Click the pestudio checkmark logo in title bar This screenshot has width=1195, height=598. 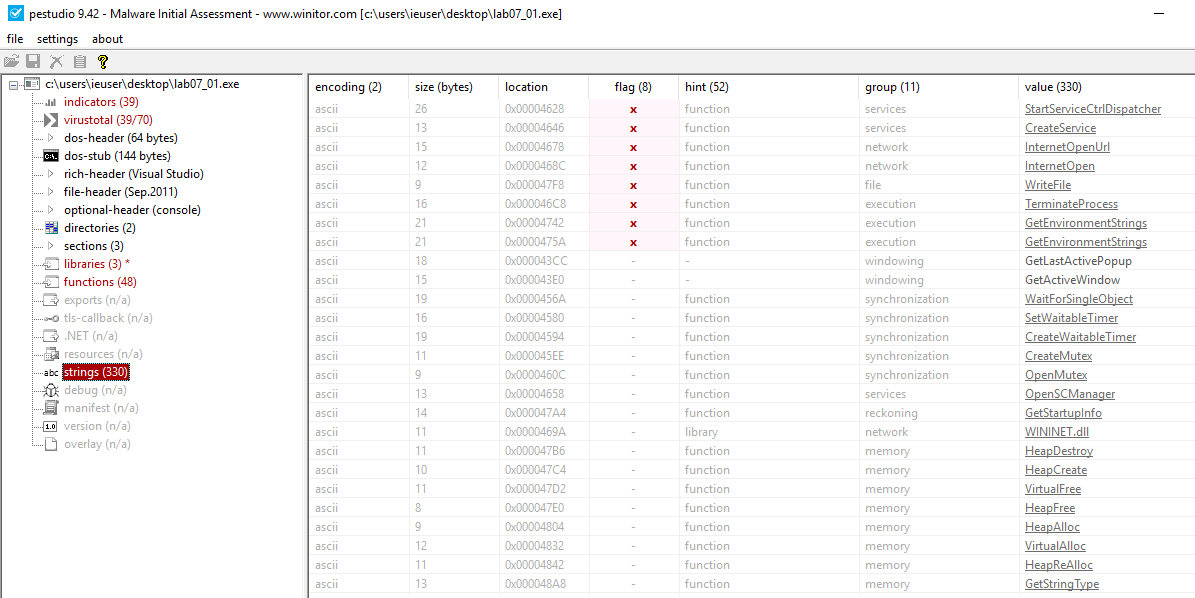14,14
